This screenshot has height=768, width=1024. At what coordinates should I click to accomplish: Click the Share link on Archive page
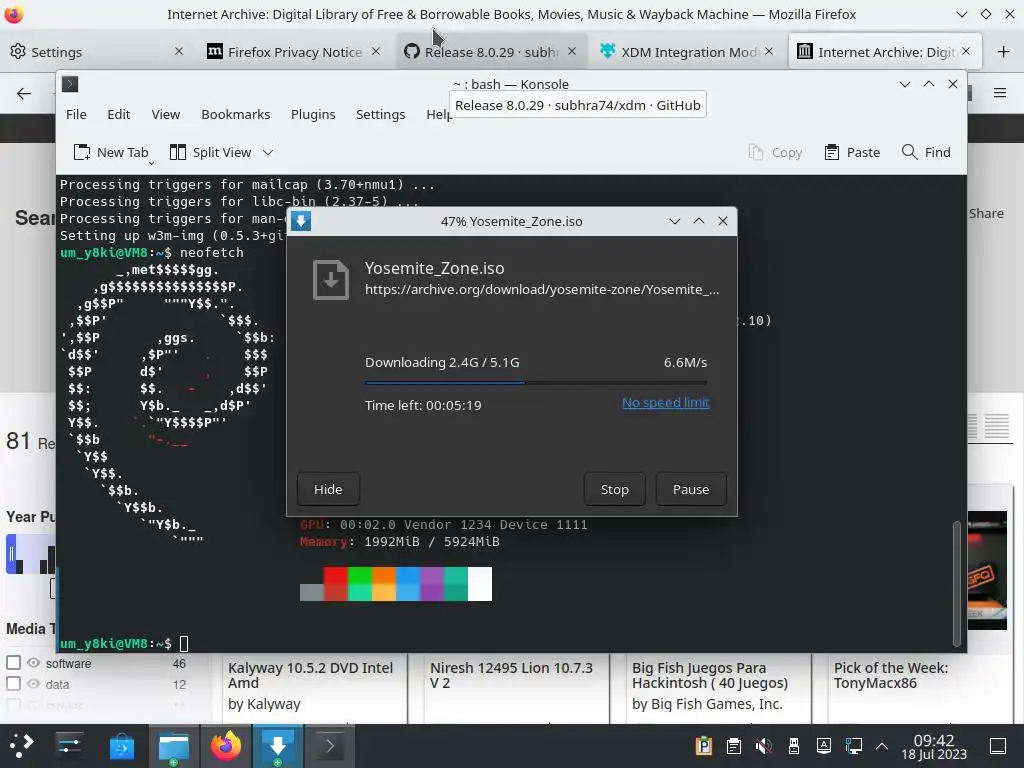click(x=986, y=214)
